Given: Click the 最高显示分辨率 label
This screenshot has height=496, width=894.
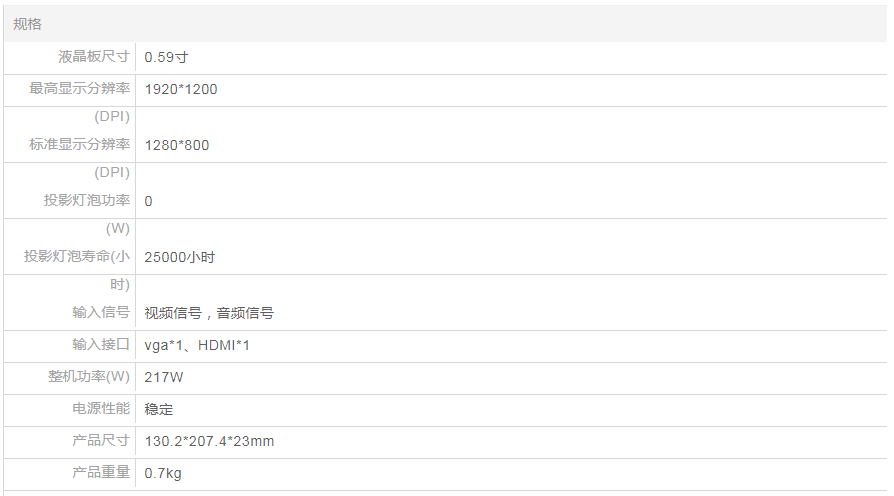Looking at the screenshot, I should pos(80,89).
